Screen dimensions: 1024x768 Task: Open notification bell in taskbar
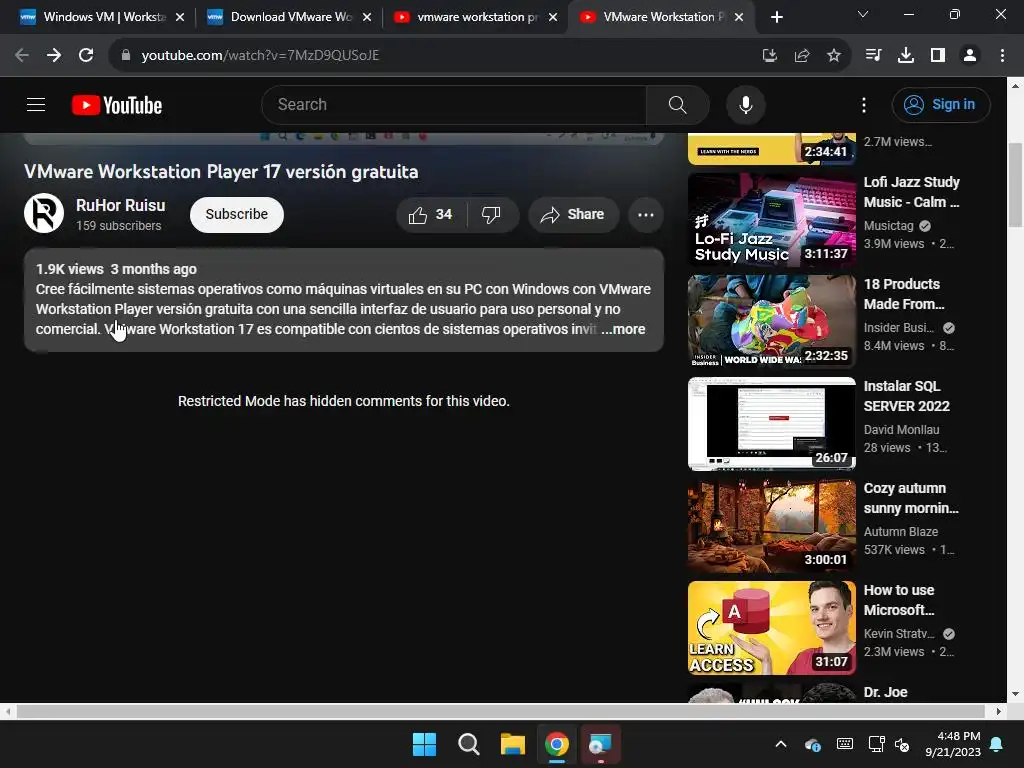[997, 744]
